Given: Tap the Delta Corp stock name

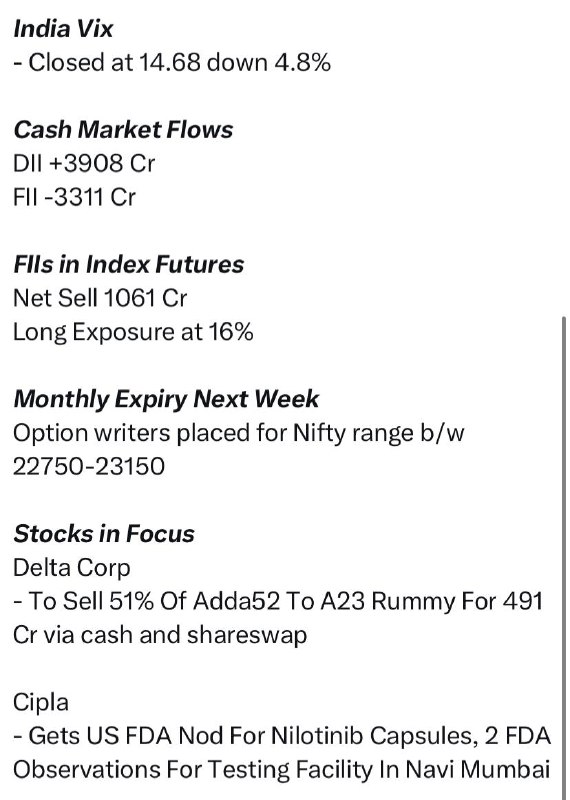Looking at the screenshot, I should pos(71,568).
